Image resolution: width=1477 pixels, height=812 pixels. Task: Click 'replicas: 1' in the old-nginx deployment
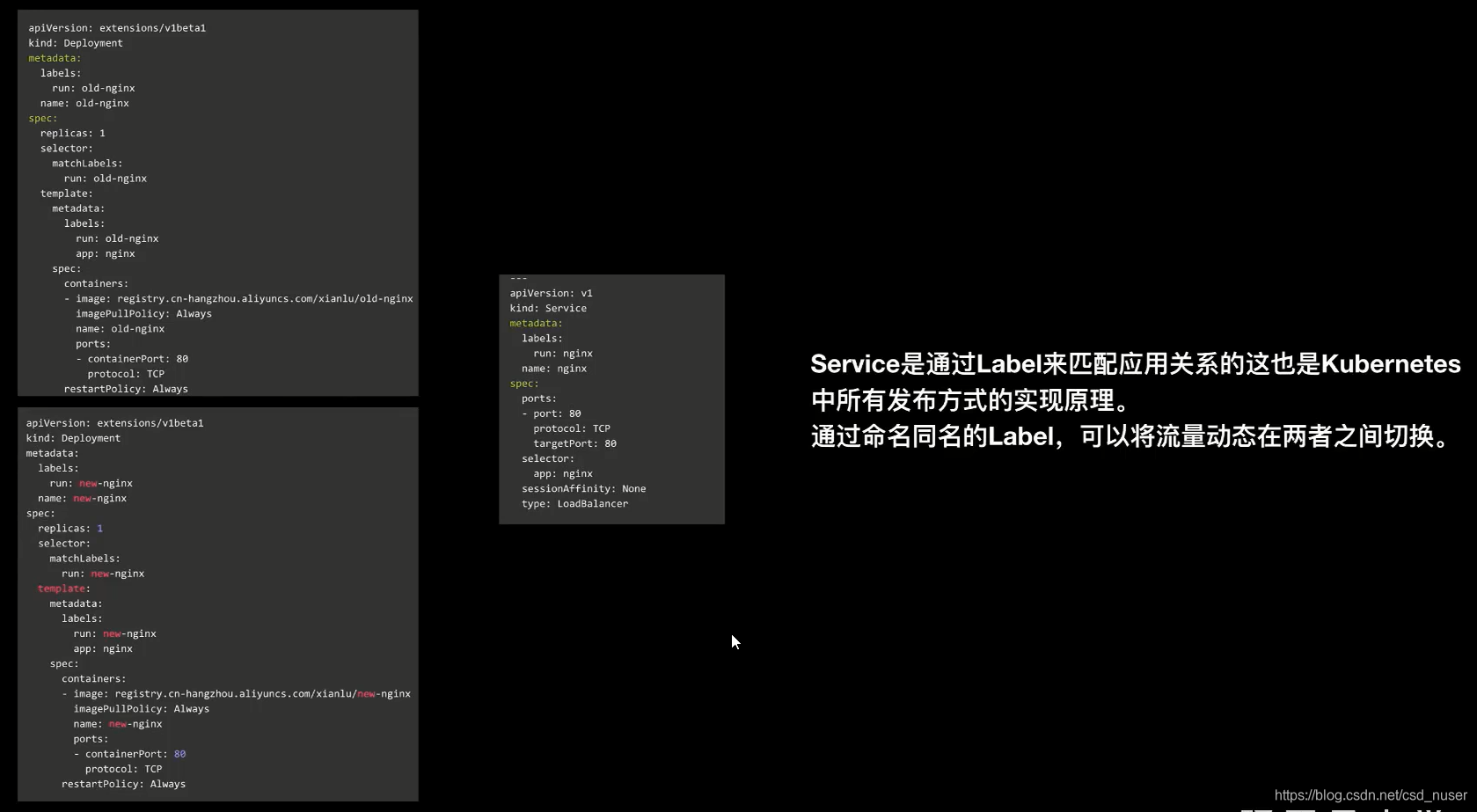pos(73,133)
